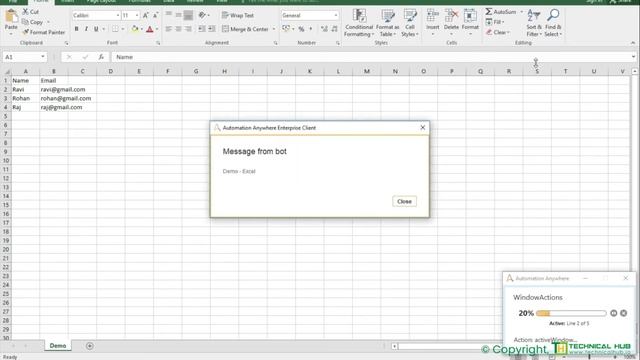
Task: Cut the selection with the scissors icon
Action: pos(26,12)
